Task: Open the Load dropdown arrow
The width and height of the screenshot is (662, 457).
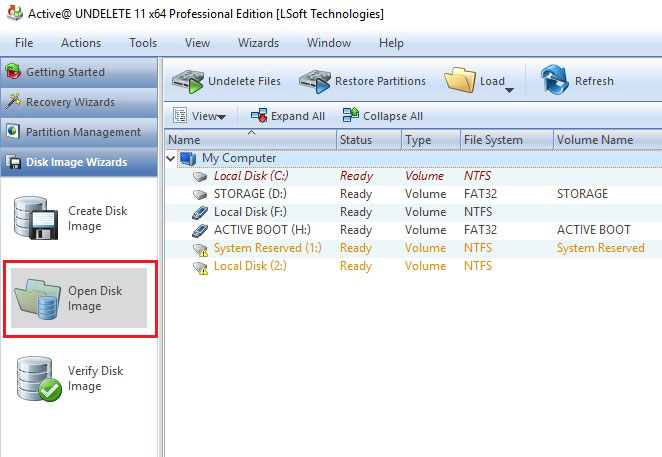Action: [509, 90]
